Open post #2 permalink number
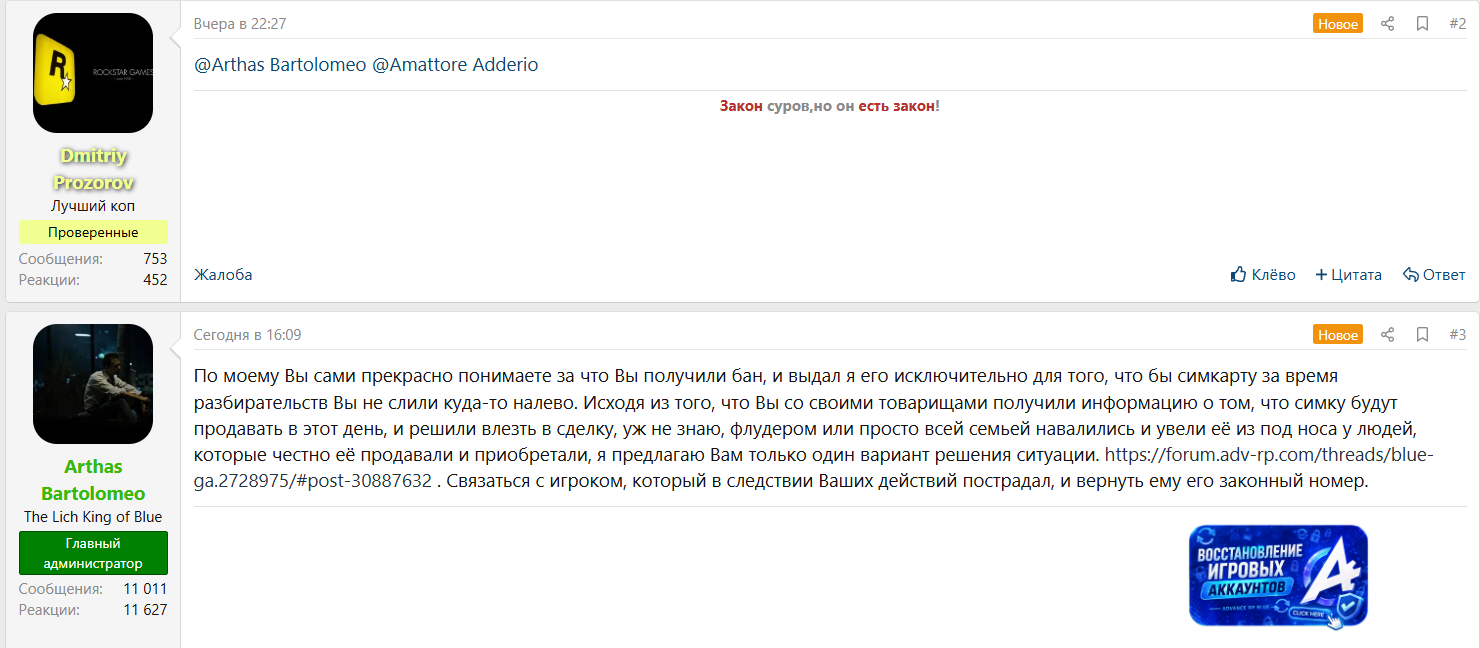Screen dimensions: 1480x648 coord(1457,24)
